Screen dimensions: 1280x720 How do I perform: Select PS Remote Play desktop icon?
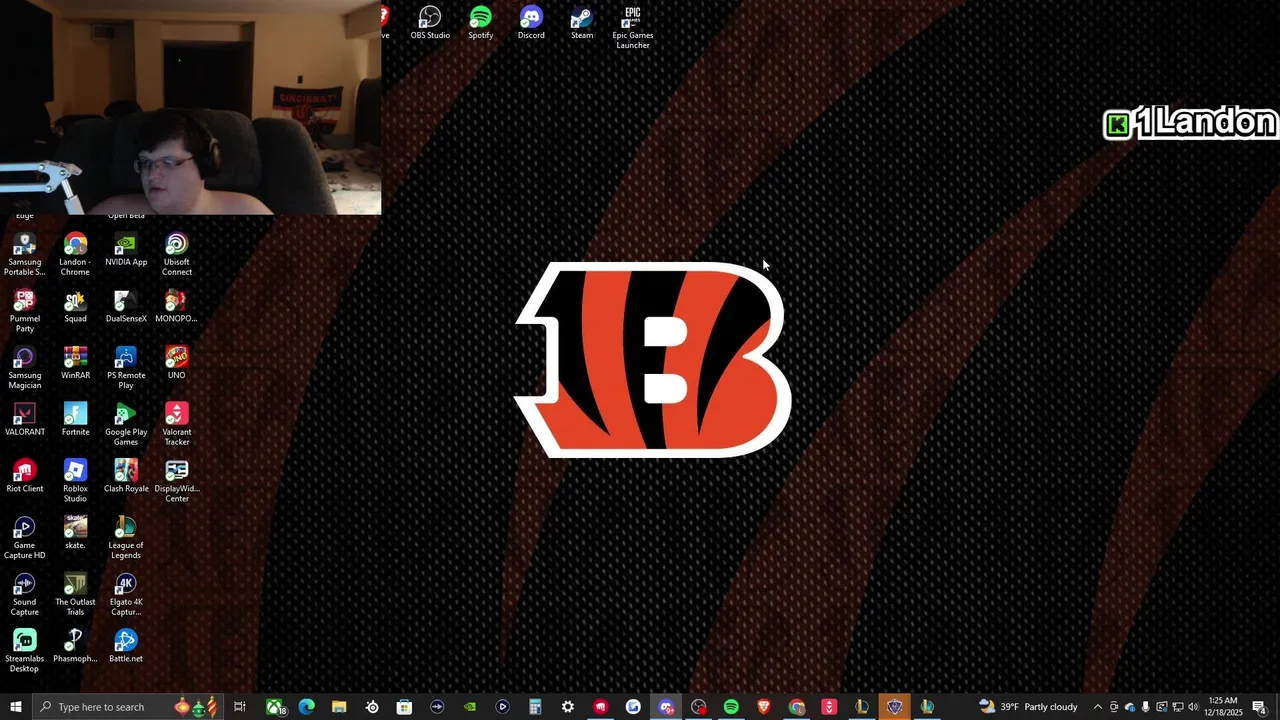[x=126, y=369]
